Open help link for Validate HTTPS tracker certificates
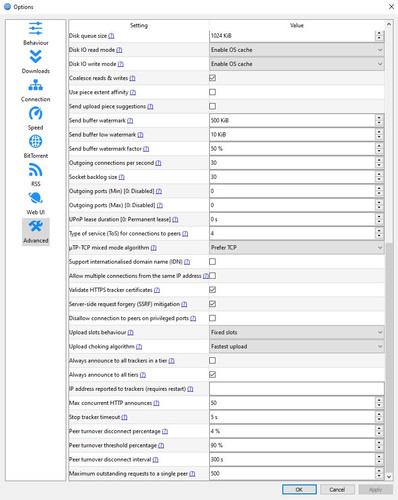398x500 pixels. click(x=157, y=290)
